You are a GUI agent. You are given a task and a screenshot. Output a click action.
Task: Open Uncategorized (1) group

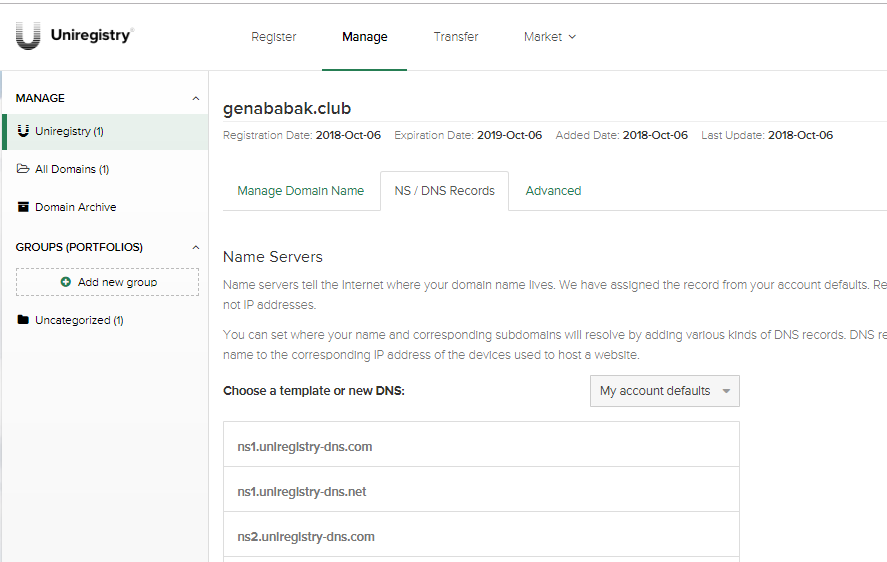[79, 320]
